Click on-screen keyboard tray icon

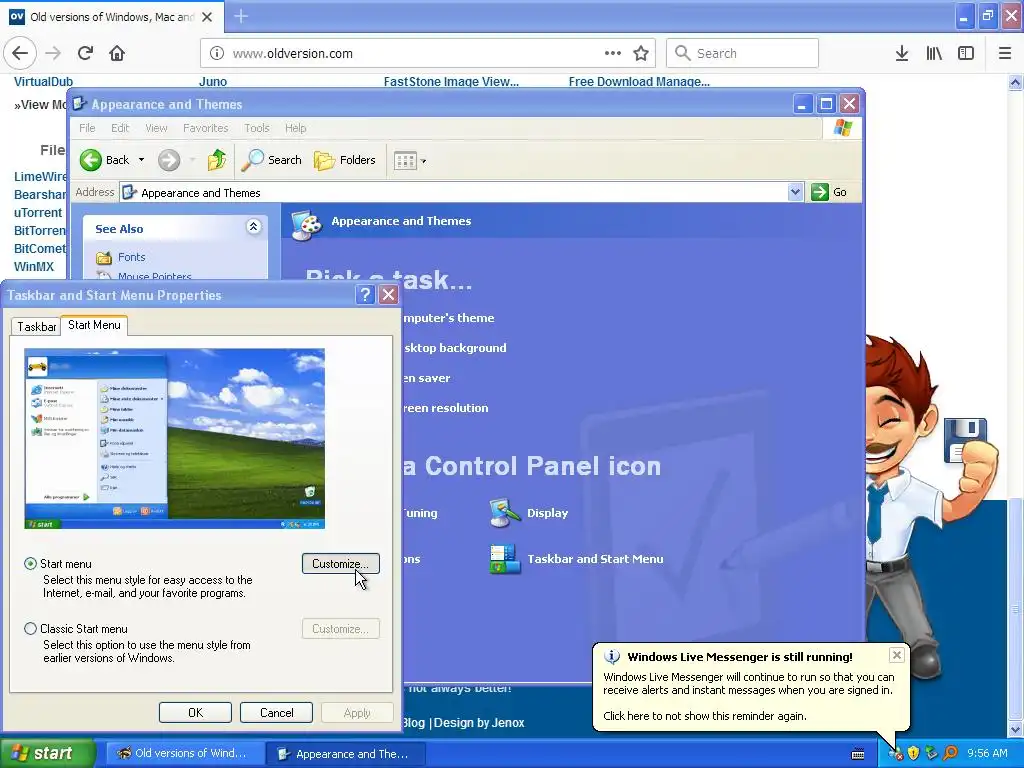(x=858, y=754)
